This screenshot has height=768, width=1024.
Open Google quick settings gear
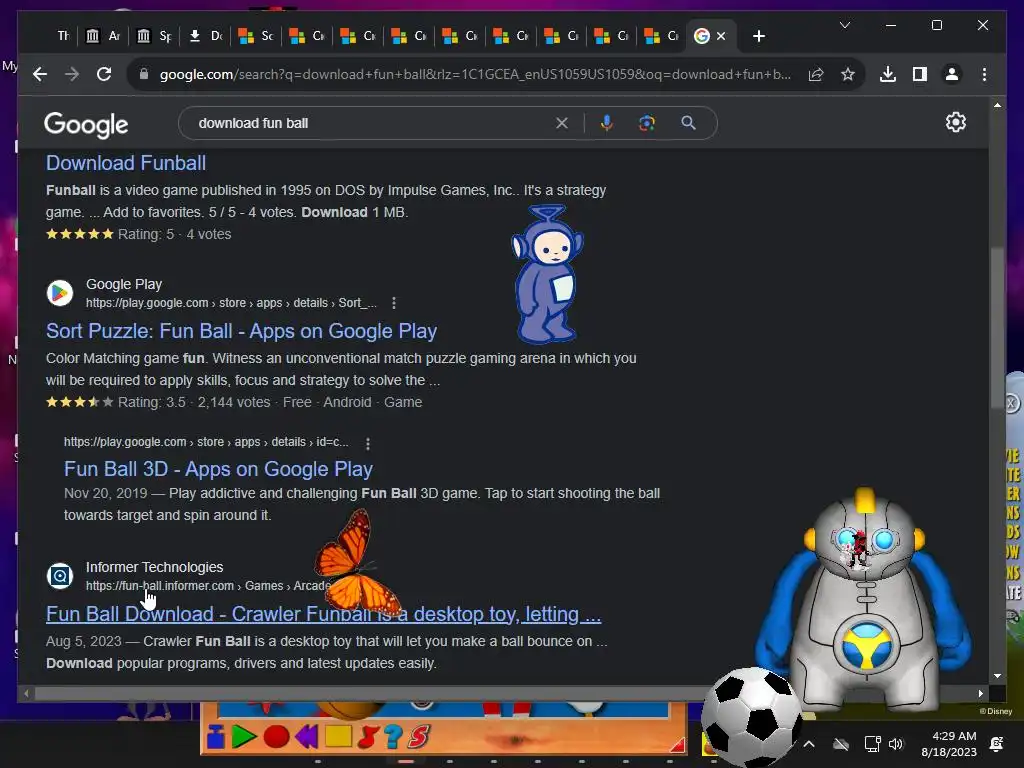pyautogui.click(x=955, y=122)
